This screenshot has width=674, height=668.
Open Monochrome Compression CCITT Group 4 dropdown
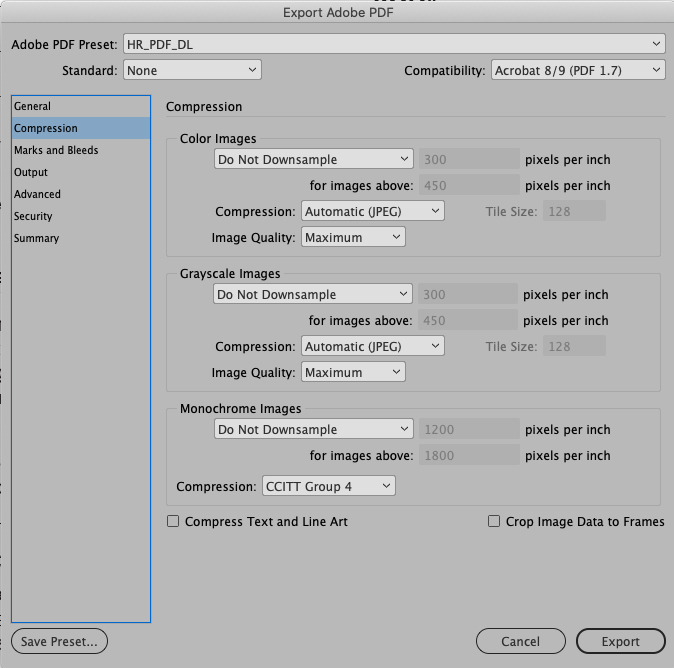click(329, 486)
